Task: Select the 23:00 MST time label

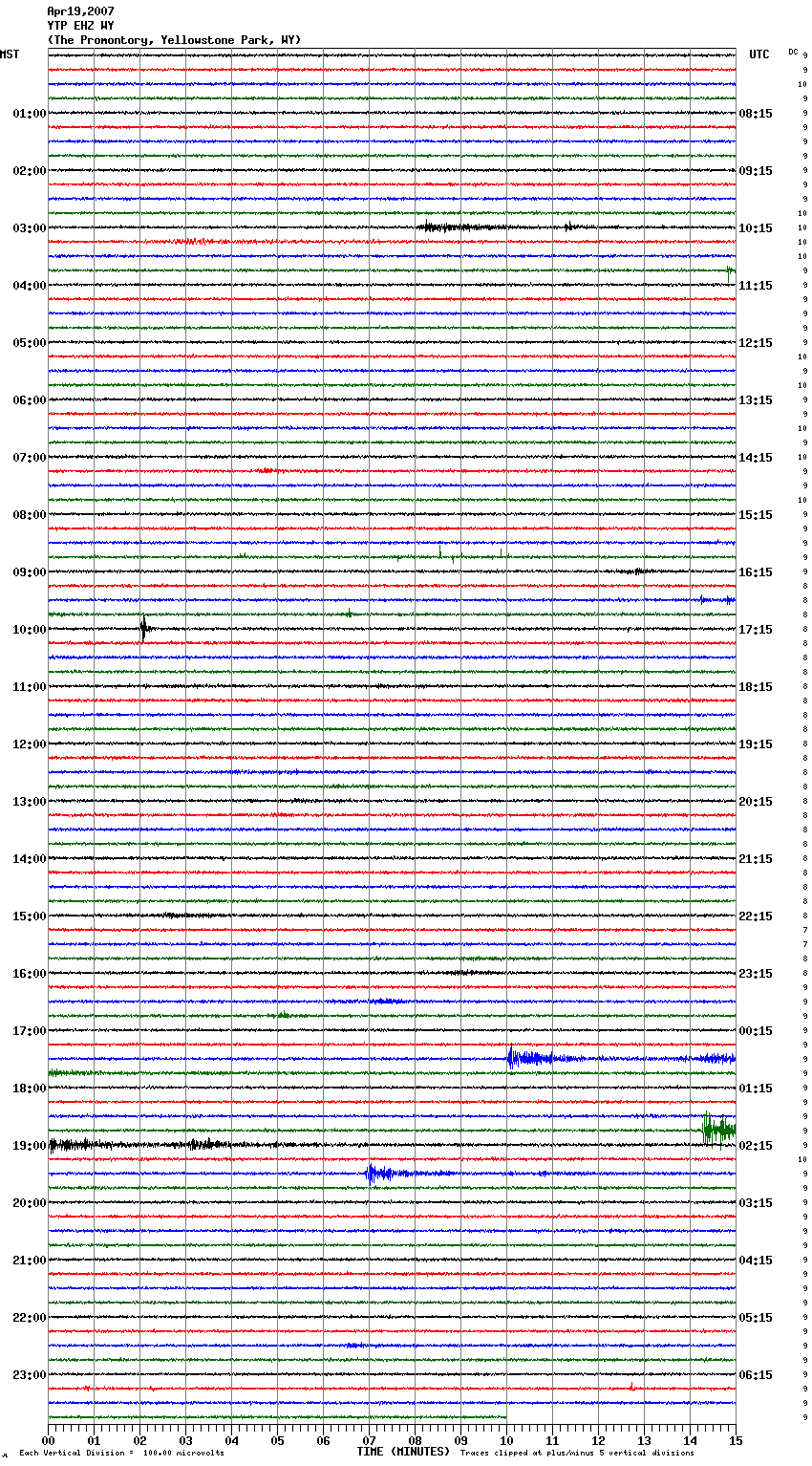Action: [29, 1375]
